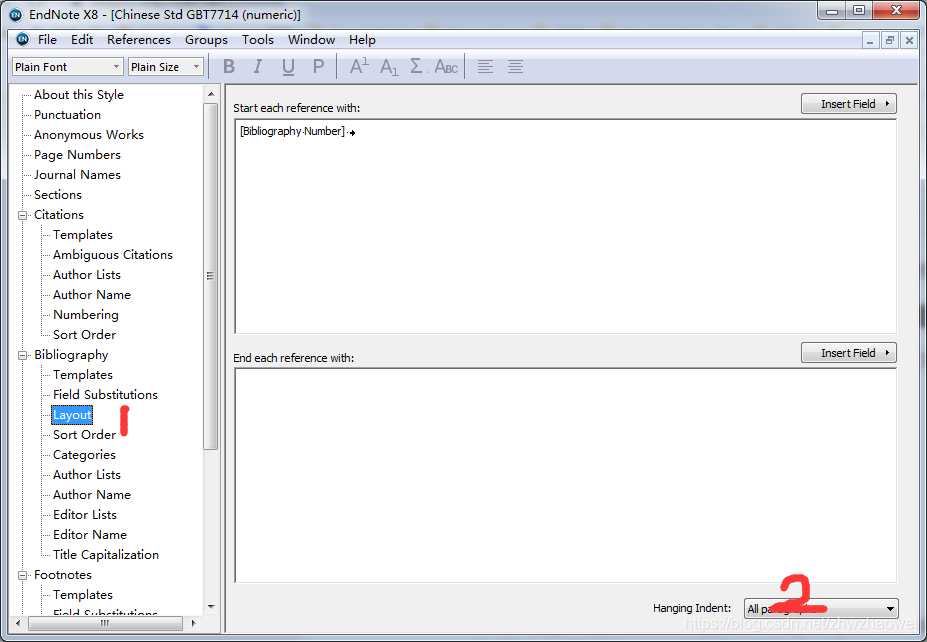Apply Superscript formatting icon
Screen dimensions: 927x642
359,66
